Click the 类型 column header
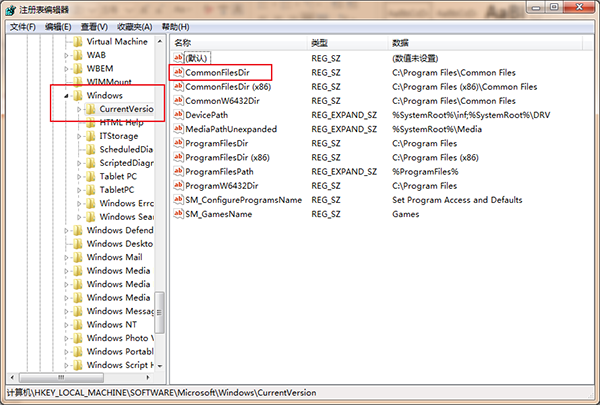 [319, 44]
